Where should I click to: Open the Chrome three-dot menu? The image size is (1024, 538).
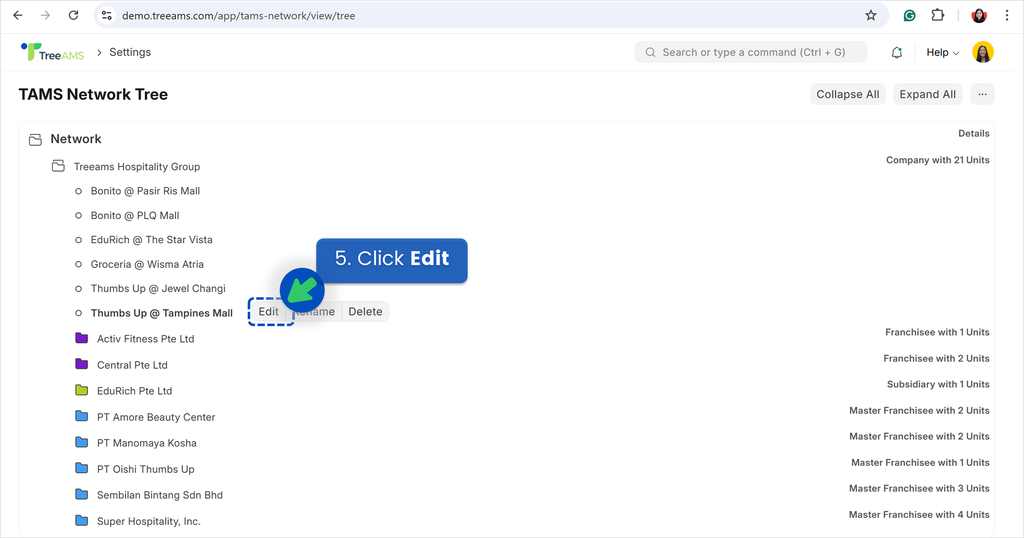(x=1007, y=15)
